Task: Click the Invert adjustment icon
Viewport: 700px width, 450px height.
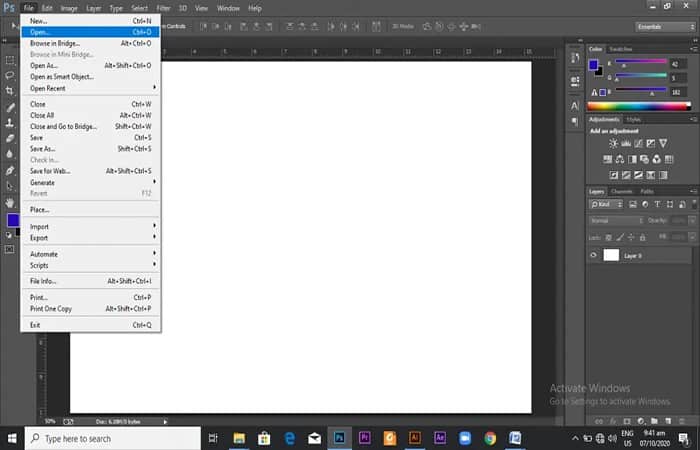Action: pyautogui.click(x=614, y=175)
